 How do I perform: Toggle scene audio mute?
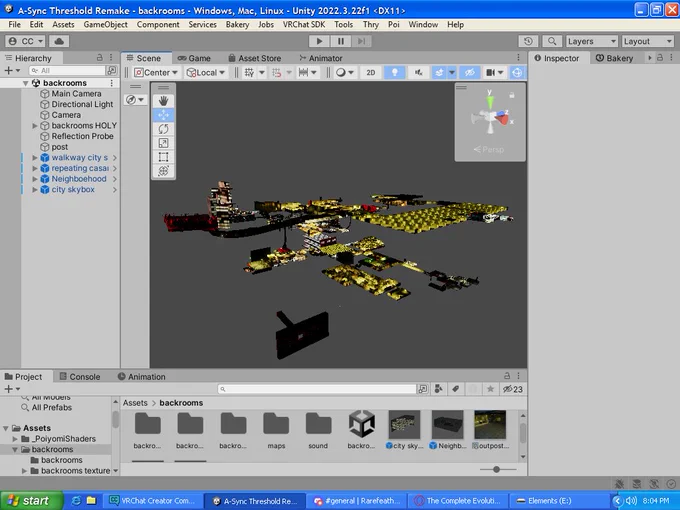pyautogui.click(x=418, y=72)
